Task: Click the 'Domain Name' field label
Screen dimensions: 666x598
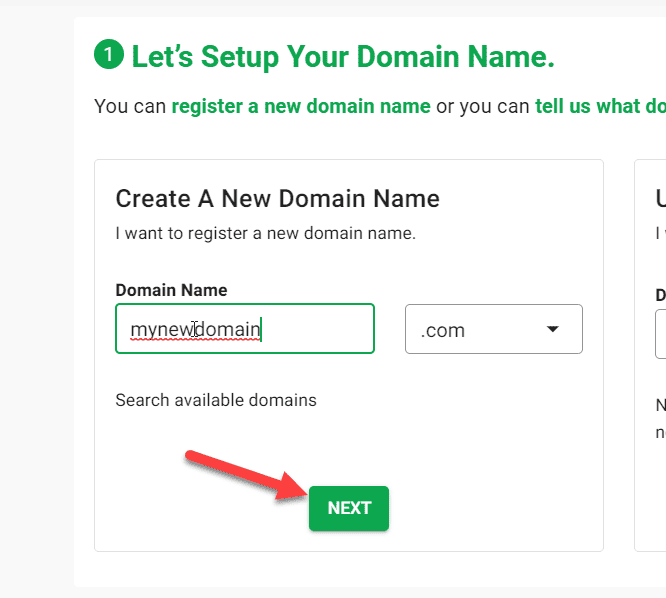Action: pyautogui.click(x=171, y=290)
